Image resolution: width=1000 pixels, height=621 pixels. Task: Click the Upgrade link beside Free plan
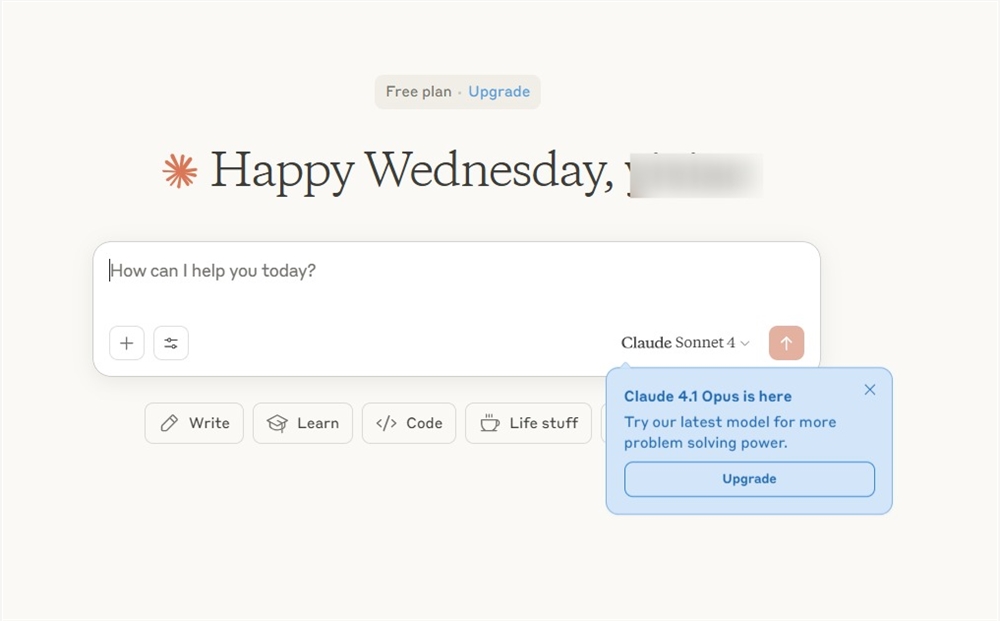click(x=499, y=92)
